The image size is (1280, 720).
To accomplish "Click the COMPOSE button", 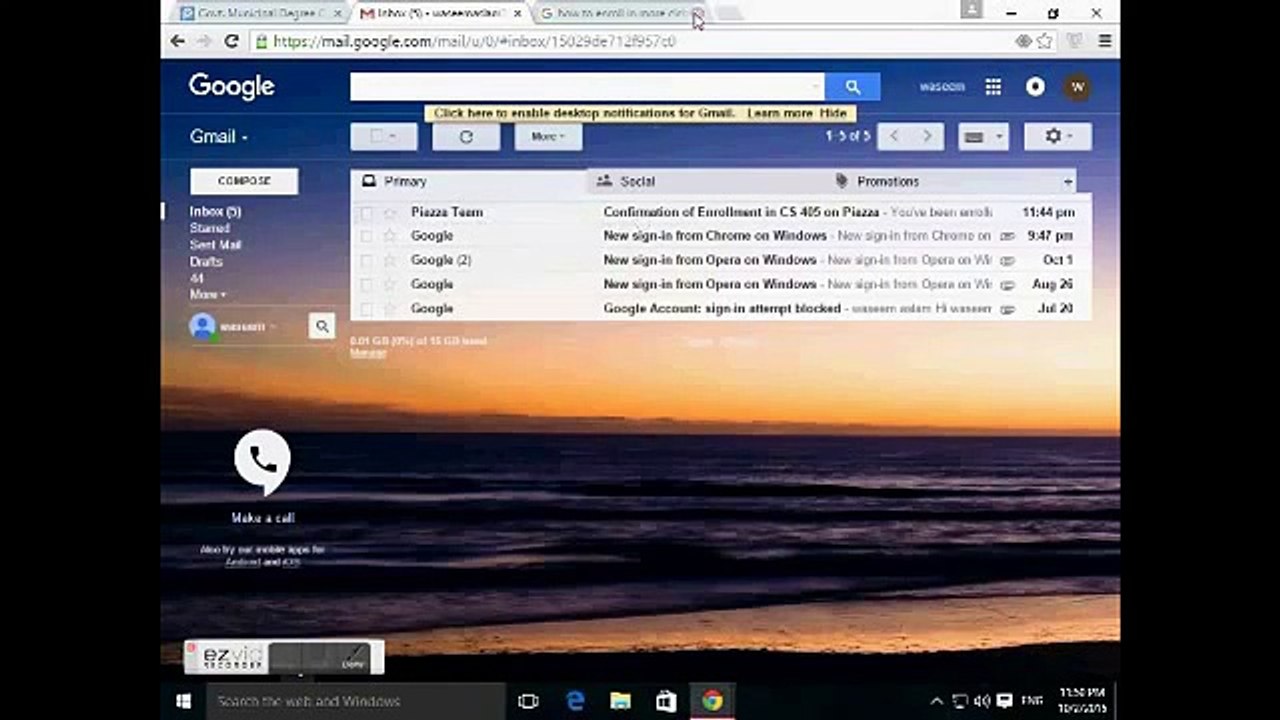I will [244, 181].
